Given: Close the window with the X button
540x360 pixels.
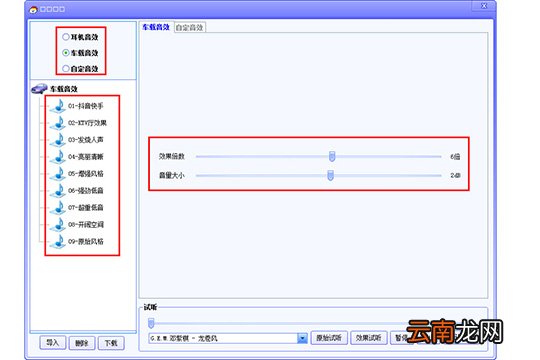Looking at the screenshot, I should point(484,6).
